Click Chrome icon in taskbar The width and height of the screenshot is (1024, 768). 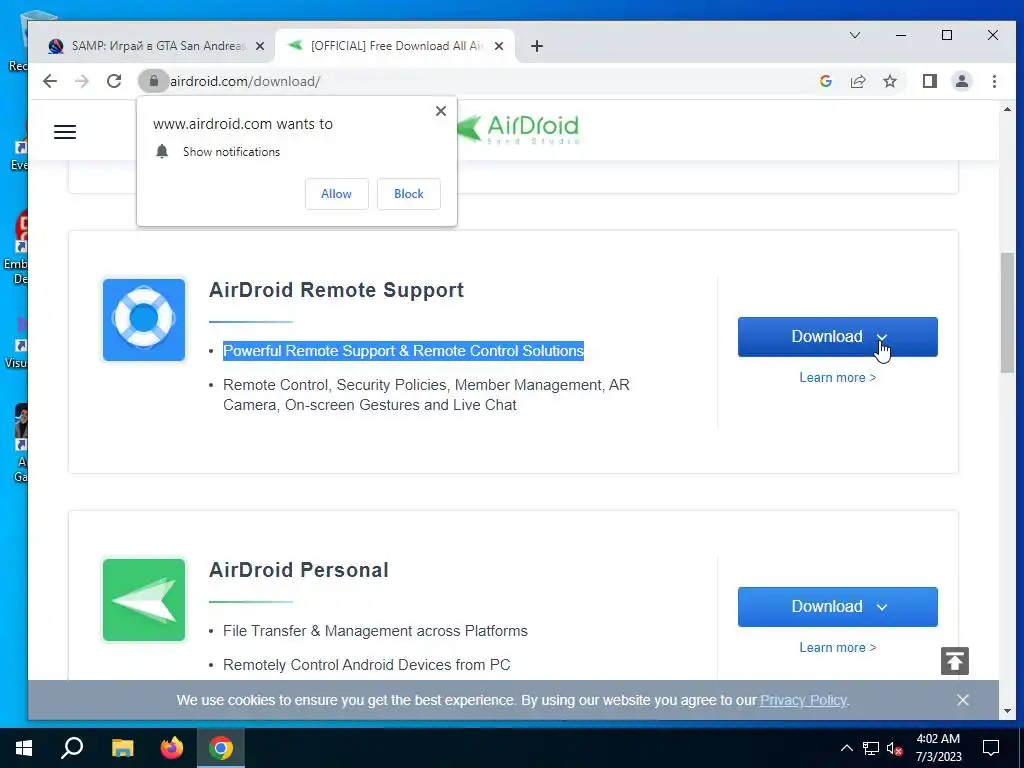click(x=221, y=748)
